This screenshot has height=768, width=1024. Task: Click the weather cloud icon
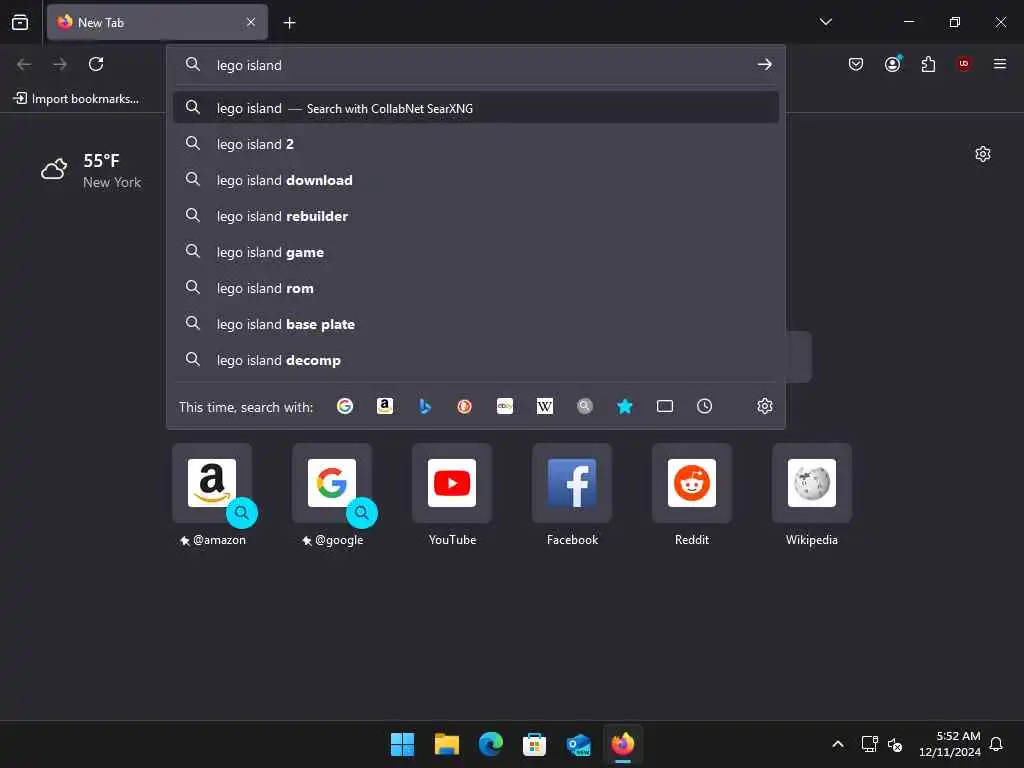tap(54, 169)
